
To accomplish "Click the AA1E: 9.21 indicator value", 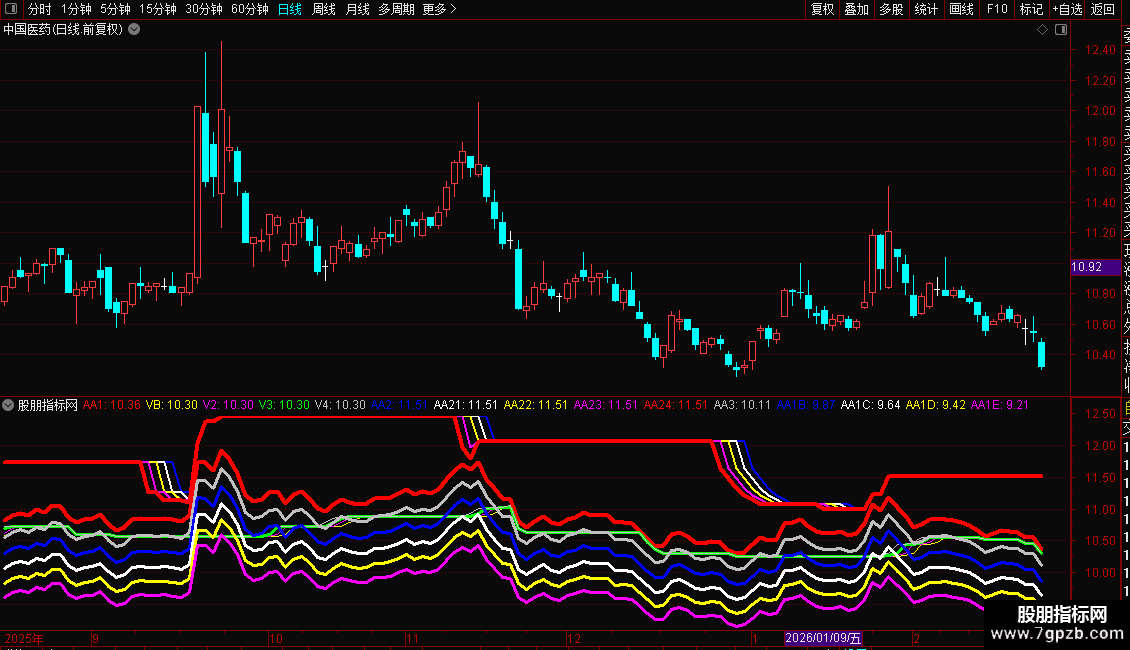I will tap(1000, 405).
